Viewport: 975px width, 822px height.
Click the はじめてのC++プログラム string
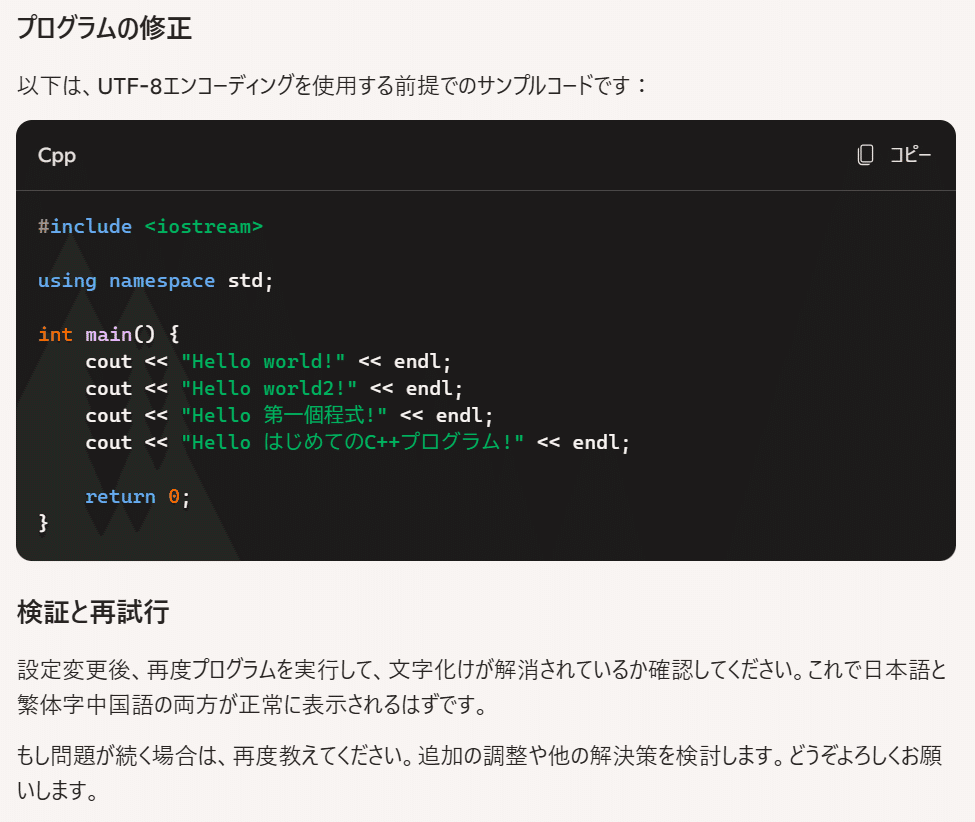(353, 442)
